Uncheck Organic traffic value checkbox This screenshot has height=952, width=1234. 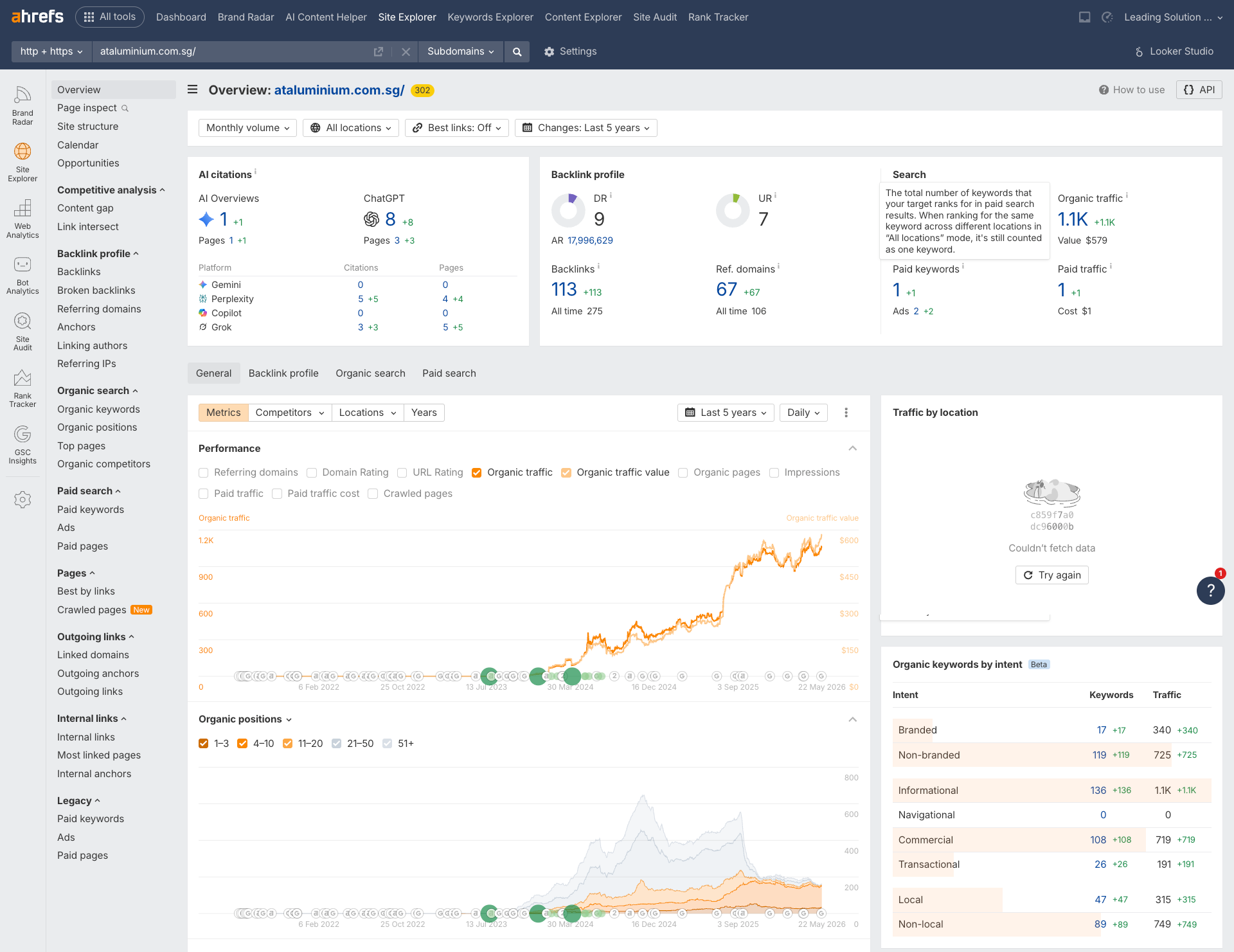566,472
